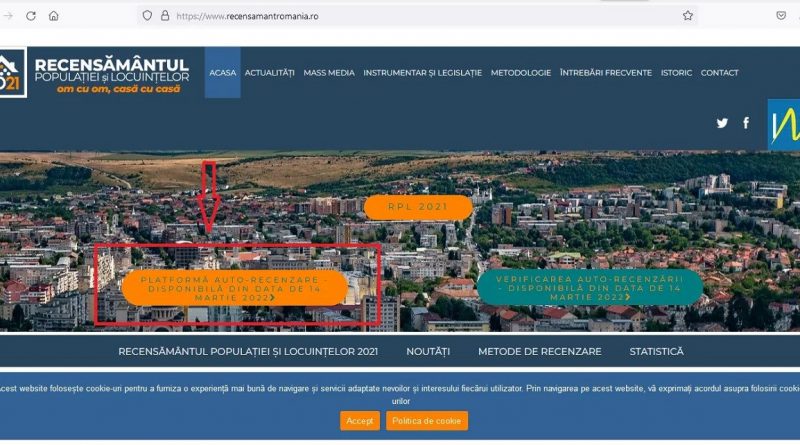
Task: Open the Facebook social icon
Action: pyautogui.click(x=745, y=123)
